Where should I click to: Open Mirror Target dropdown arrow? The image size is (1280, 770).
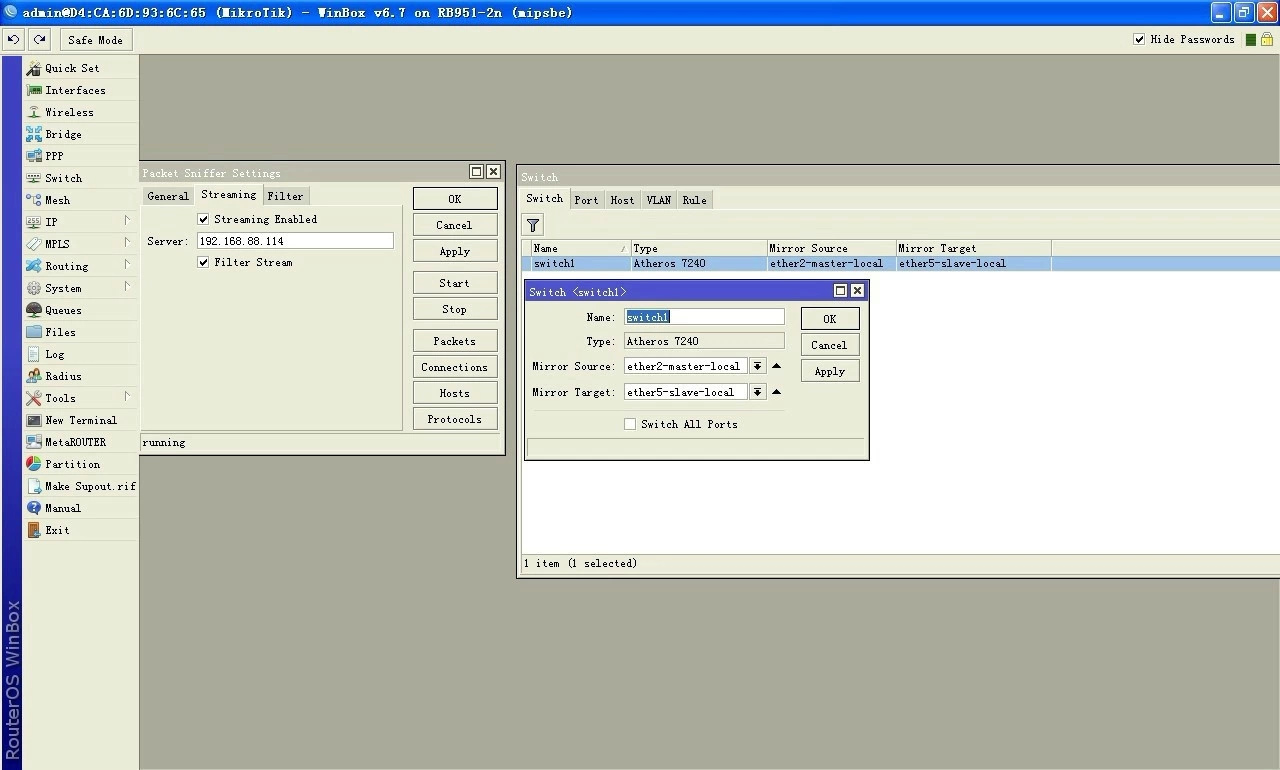tap(758, 392)
